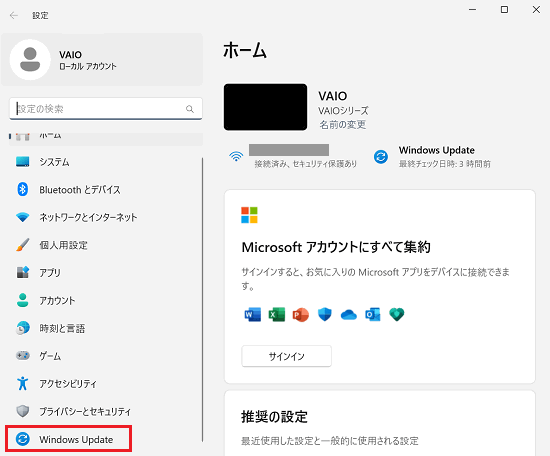Click the network Wi-Fi icon in sidebar

click(x=23, y=217)
